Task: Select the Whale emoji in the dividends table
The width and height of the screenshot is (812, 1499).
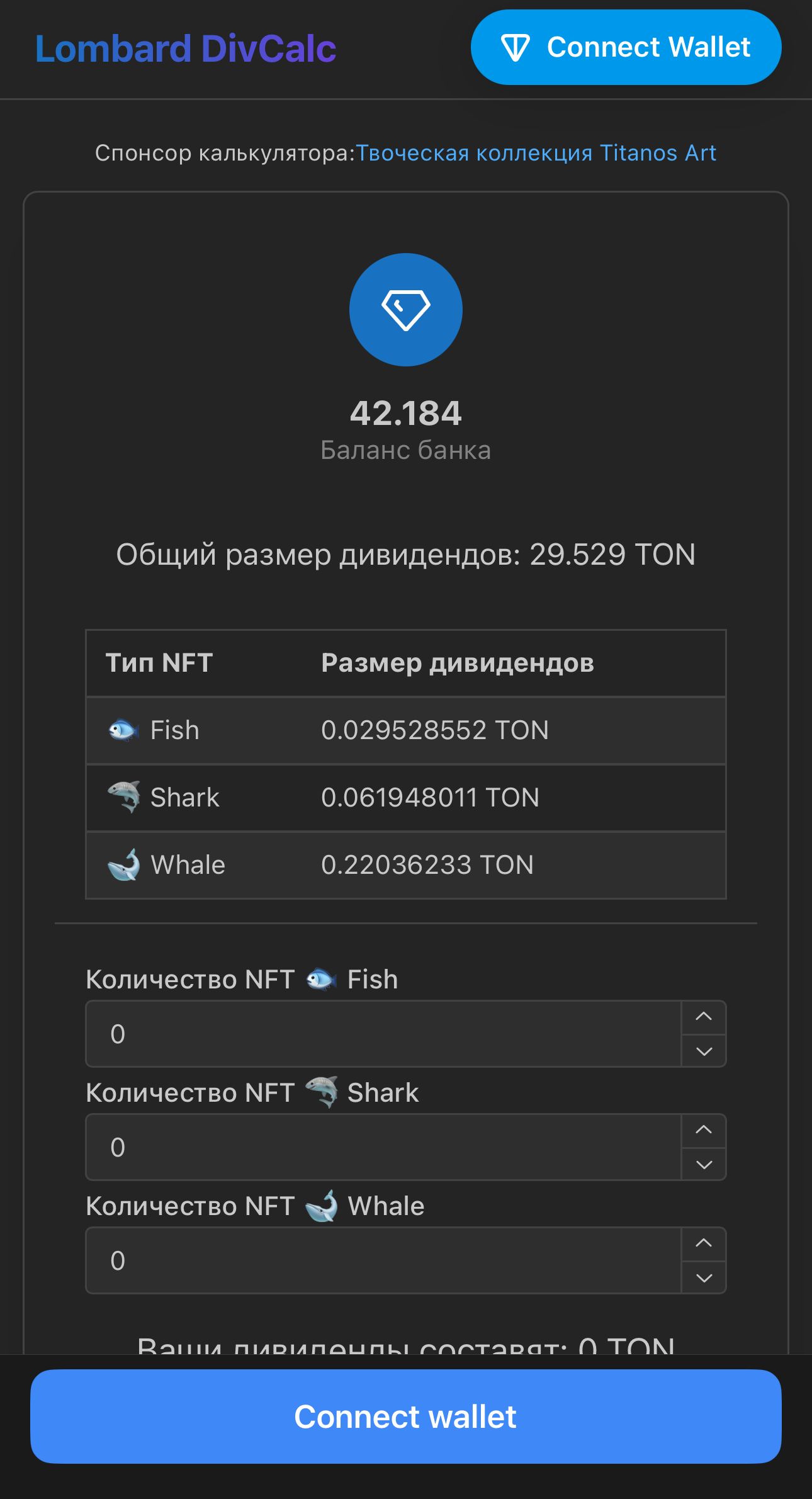Action: 123,864
